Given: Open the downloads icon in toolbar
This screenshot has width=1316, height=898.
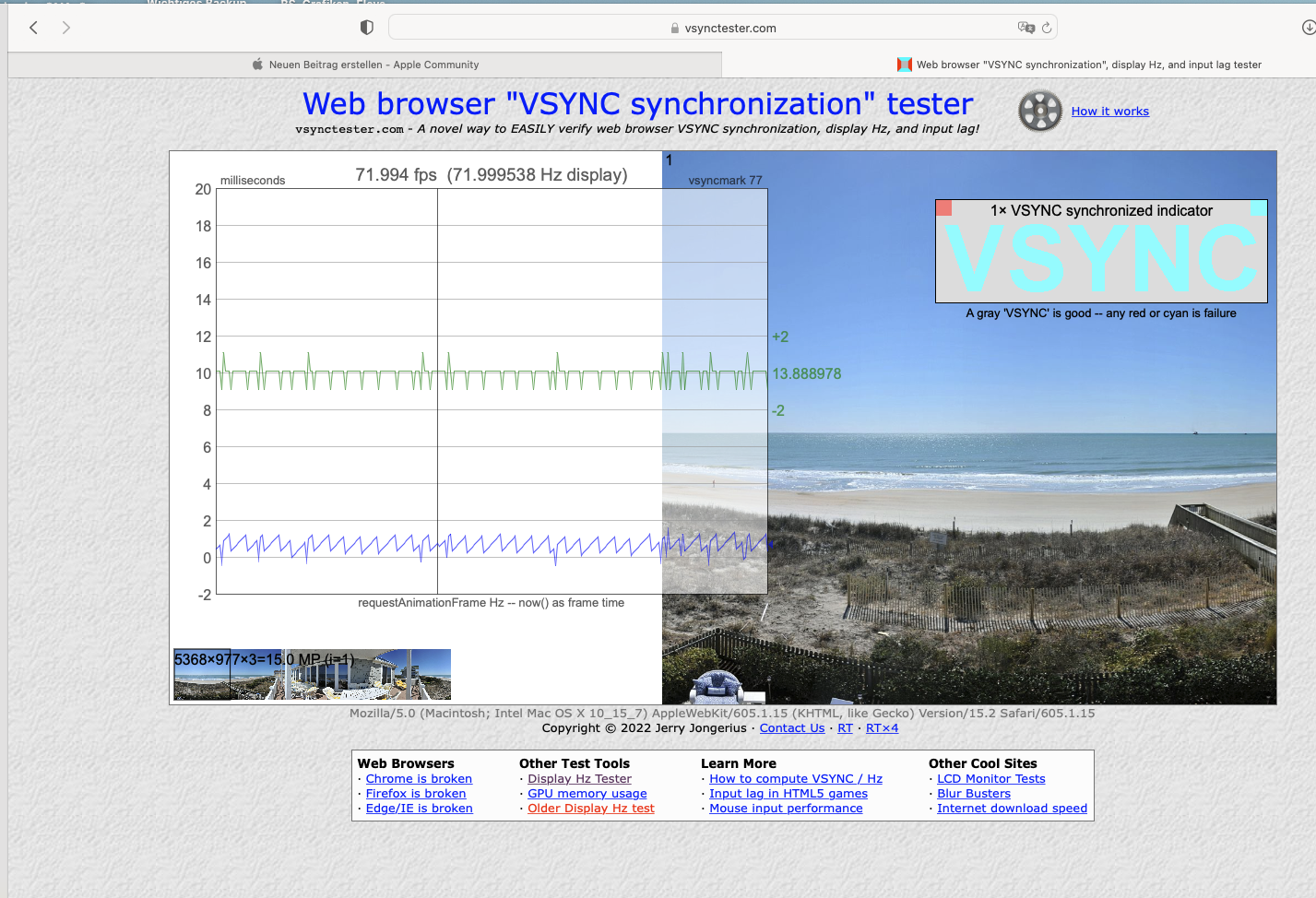Looking at the screenshot, I should click(1308, 28).
